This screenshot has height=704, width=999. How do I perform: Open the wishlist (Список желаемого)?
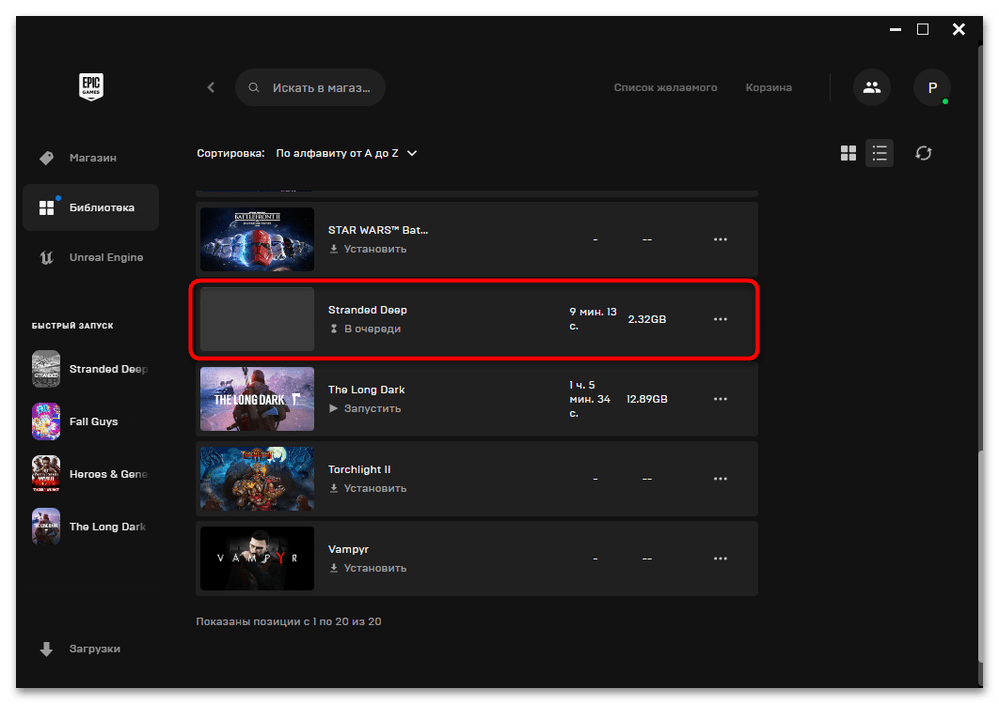(x=665, y=87)
